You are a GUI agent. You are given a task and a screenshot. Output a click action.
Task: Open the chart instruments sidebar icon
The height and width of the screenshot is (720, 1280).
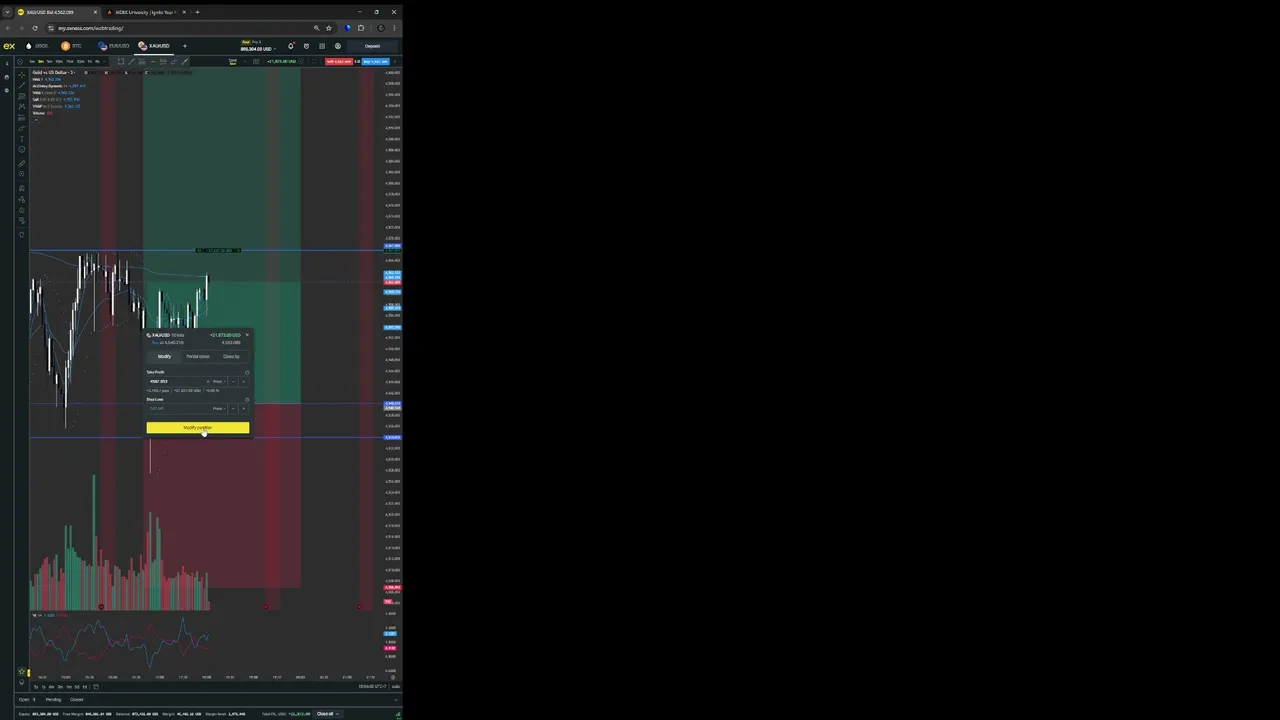(6, 62)
